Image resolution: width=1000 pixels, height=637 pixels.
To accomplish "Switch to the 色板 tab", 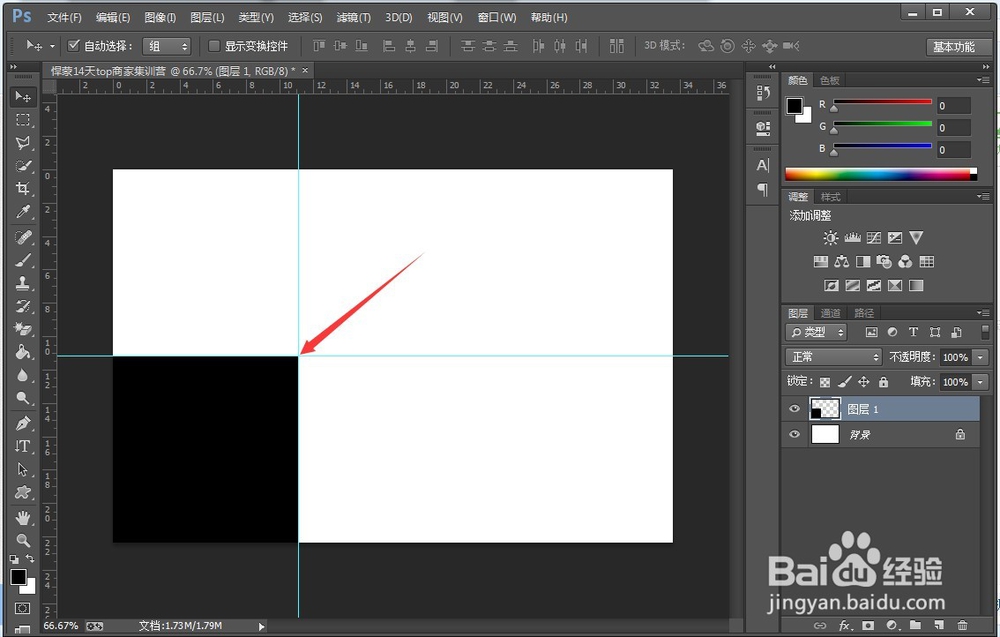I will point(830,80).
